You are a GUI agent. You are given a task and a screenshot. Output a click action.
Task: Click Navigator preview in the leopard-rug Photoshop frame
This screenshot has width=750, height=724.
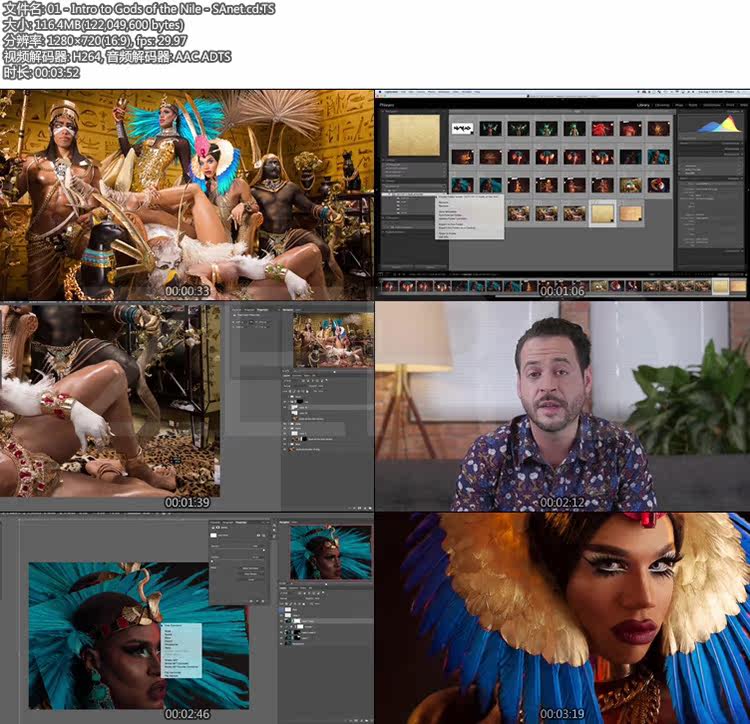click(x=333, y=340)
